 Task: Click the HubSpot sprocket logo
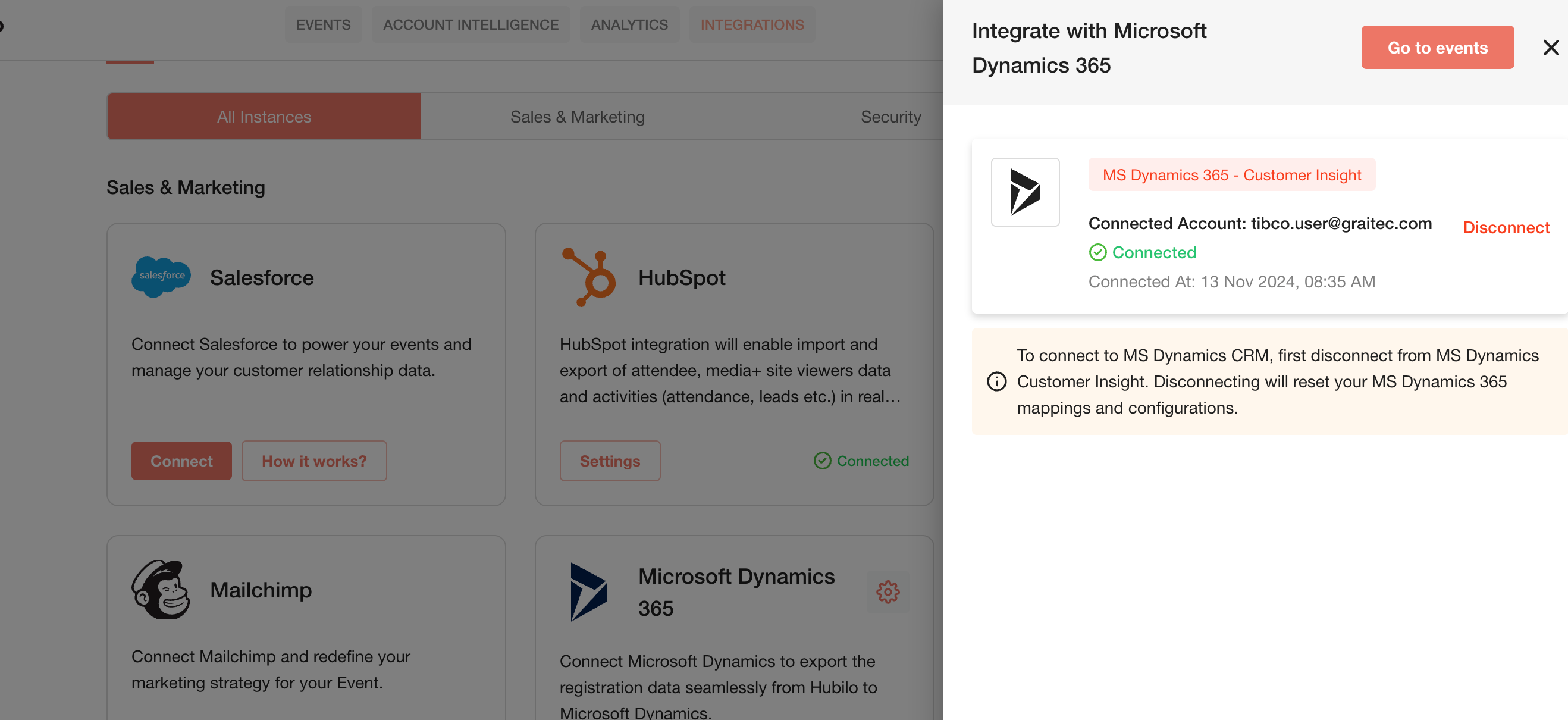click(x=589, y=277)
